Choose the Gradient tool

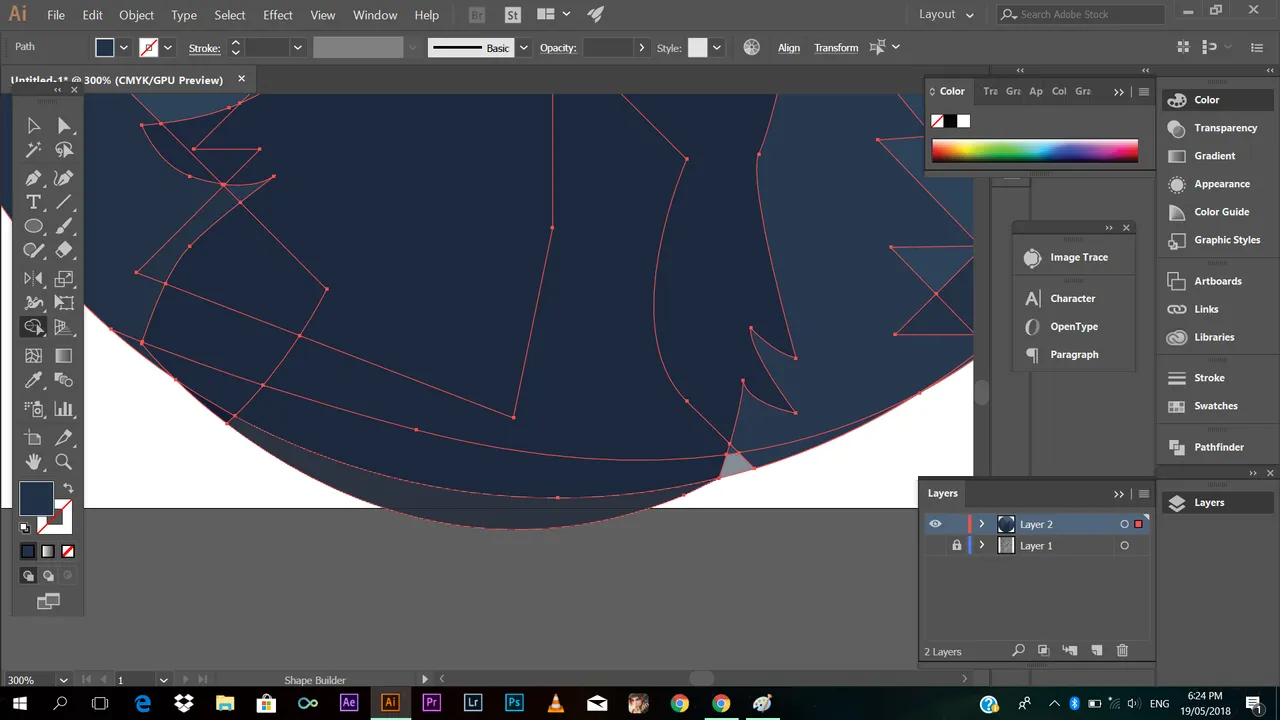coord(64,356)
